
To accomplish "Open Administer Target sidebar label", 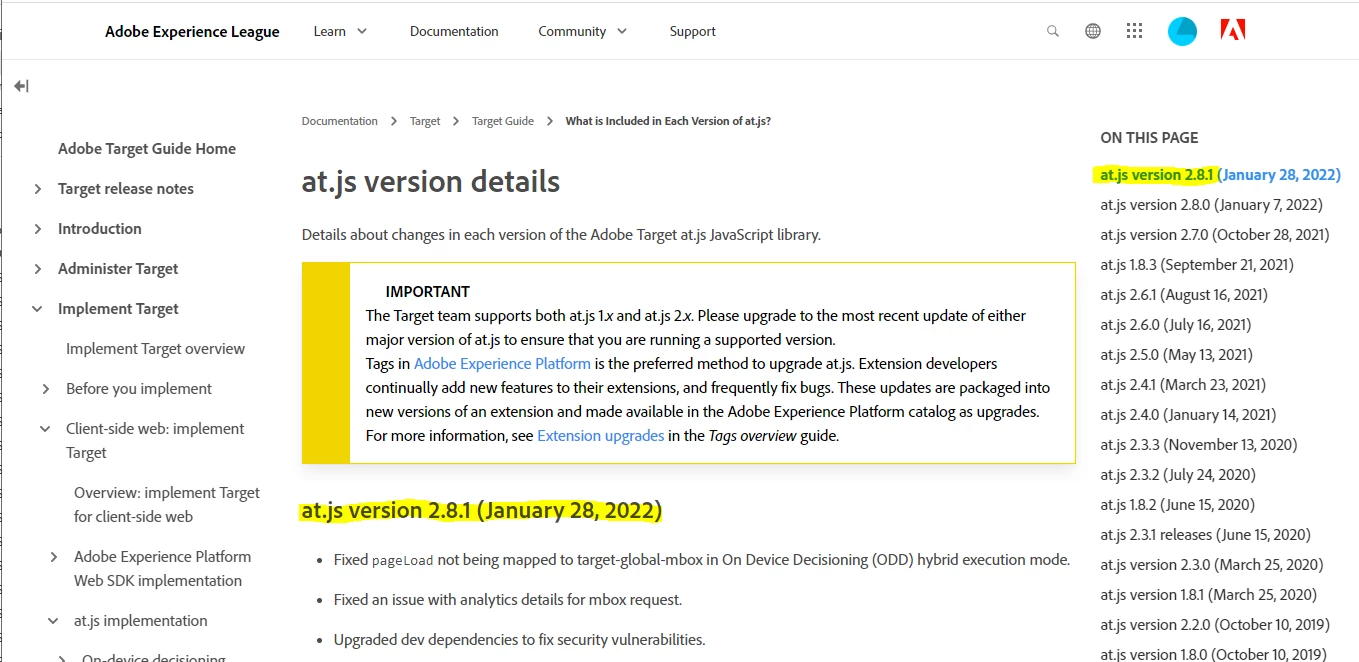I will (118, 269).
